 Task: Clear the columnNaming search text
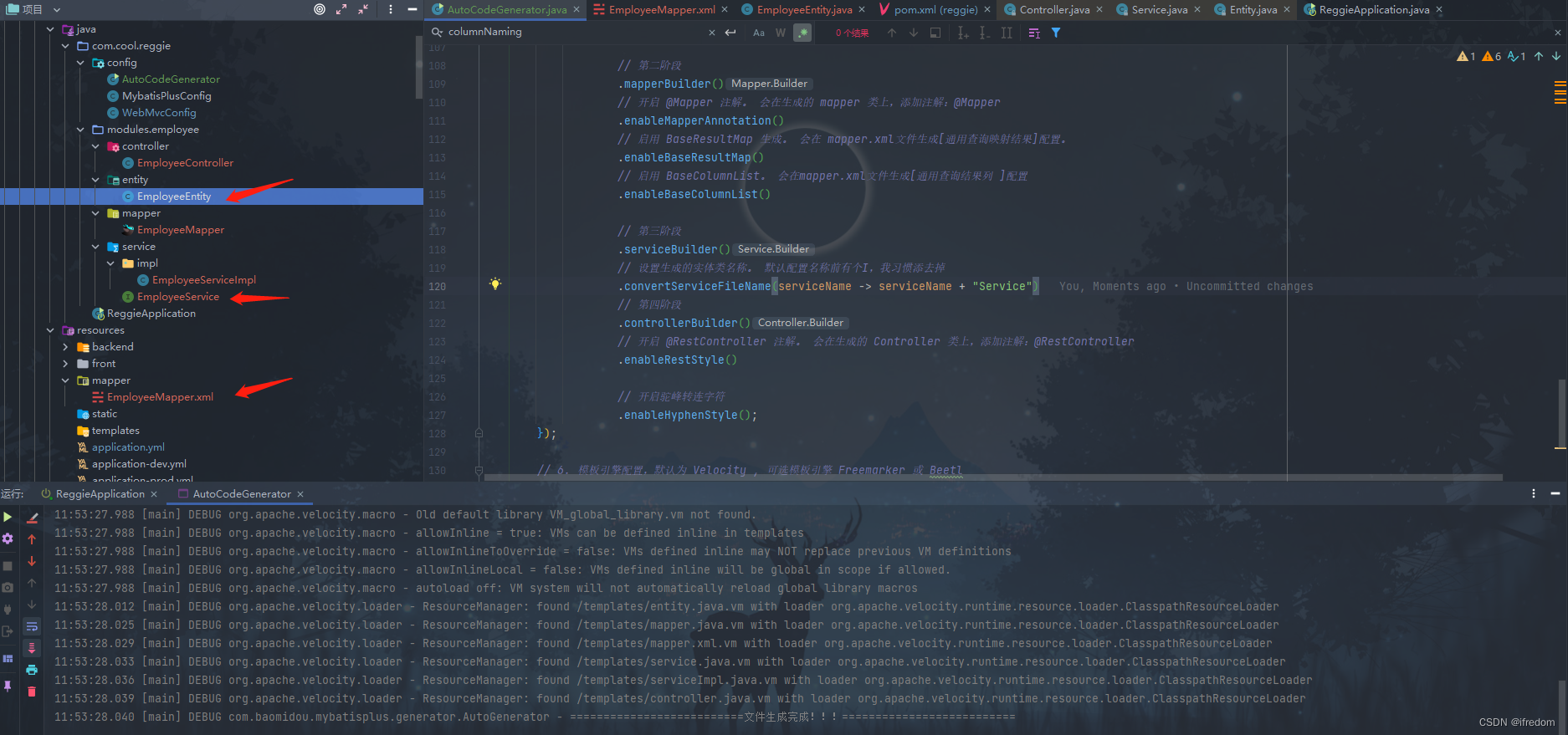coord(712,33)
